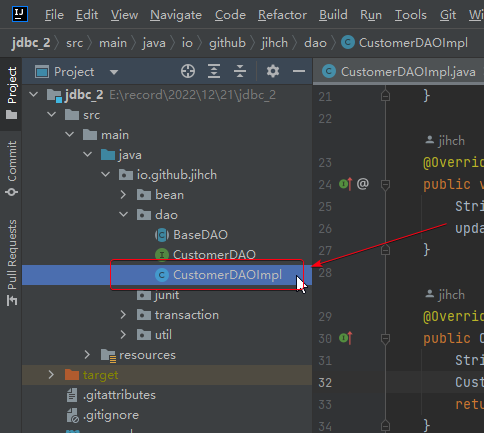Click the implements gutter icon on line 24
Image resolution: width=484 pixels, height=433 pixels.
[346, 184]
